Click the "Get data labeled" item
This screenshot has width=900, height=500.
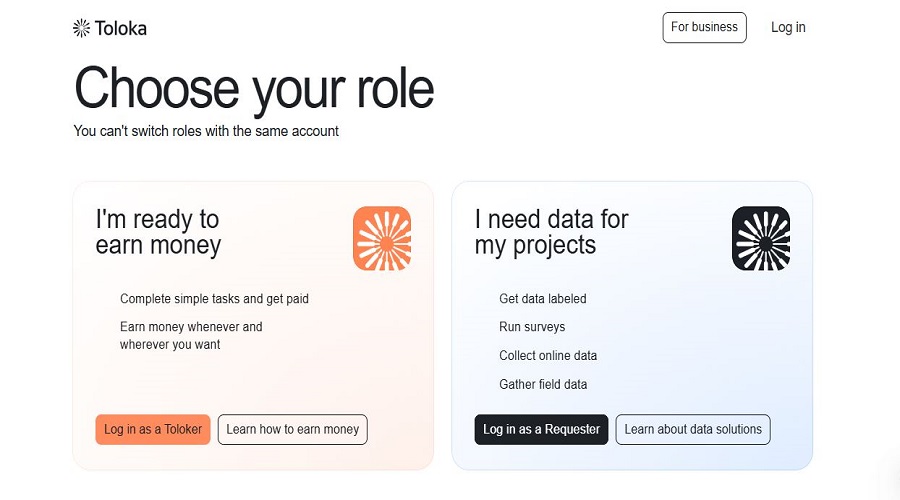click(543, 299)
